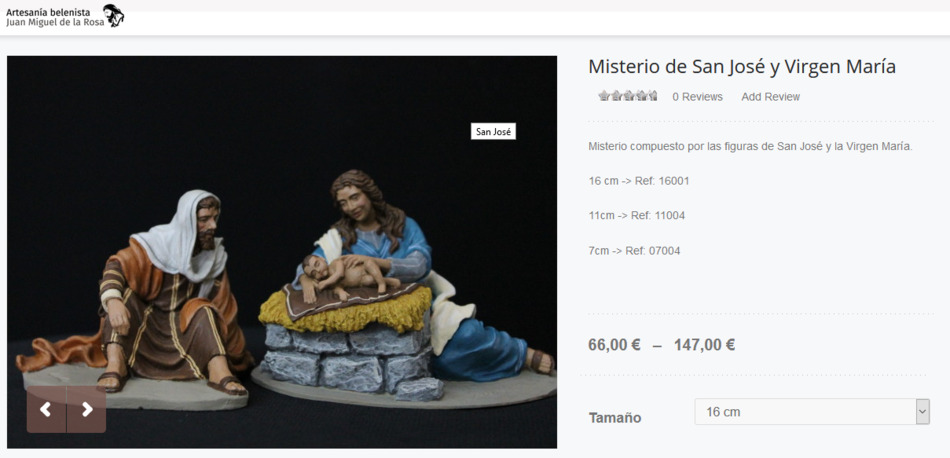The height and width of the screenshot is (458, 950).
Task: Select the third rating star
Action: click(x=628, y=96)
